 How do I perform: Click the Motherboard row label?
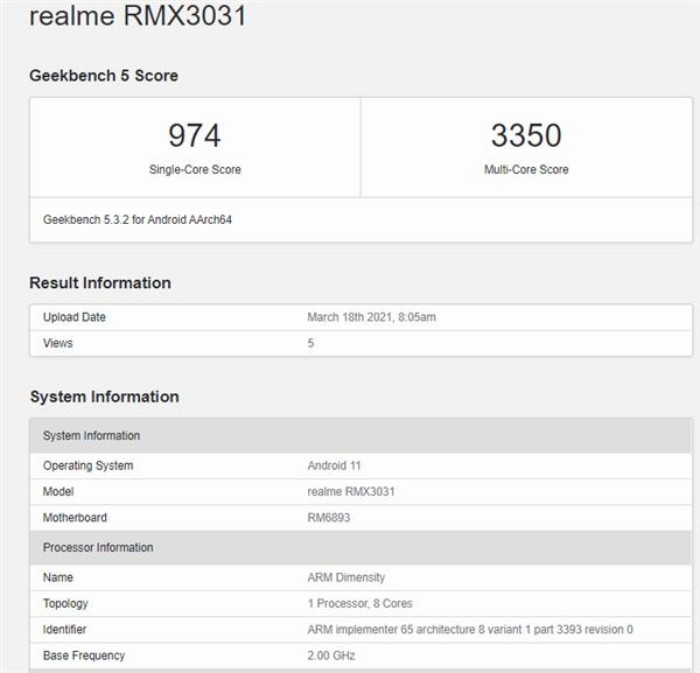75,518
